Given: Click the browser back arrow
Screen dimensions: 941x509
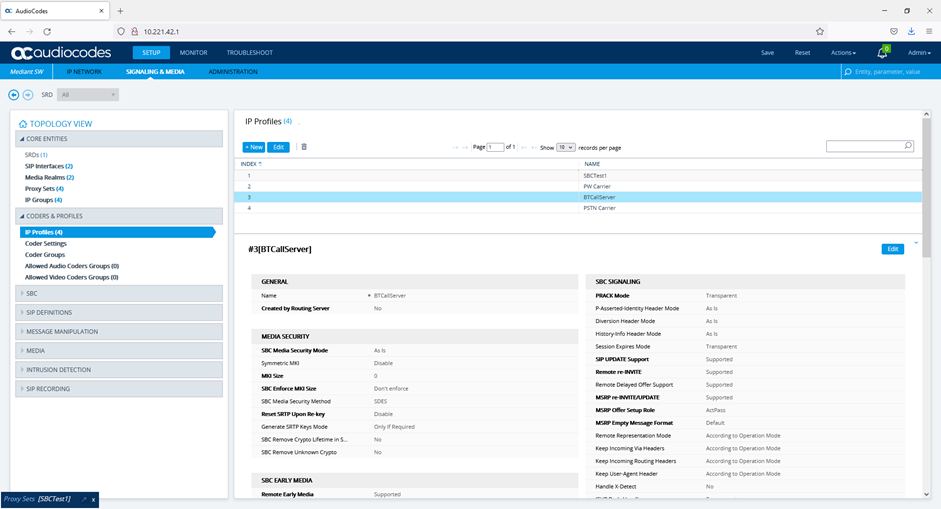Looking at the screenshot, I should 12,31.
